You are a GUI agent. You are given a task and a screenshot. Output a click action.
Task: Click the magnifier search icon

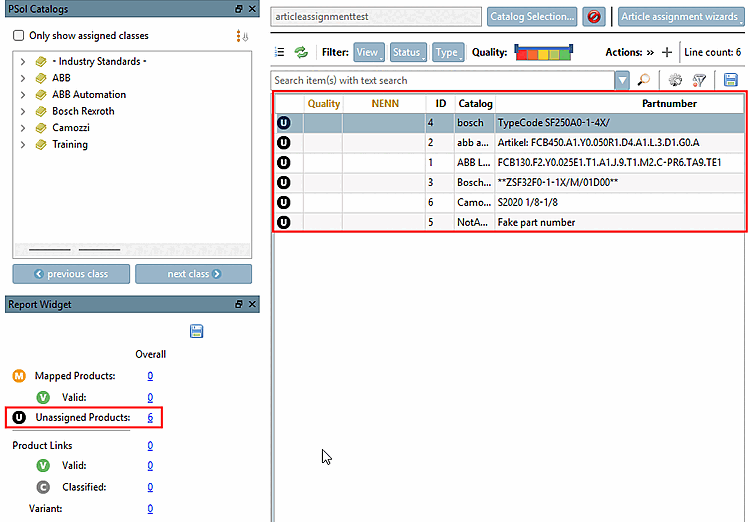[644, 80]
